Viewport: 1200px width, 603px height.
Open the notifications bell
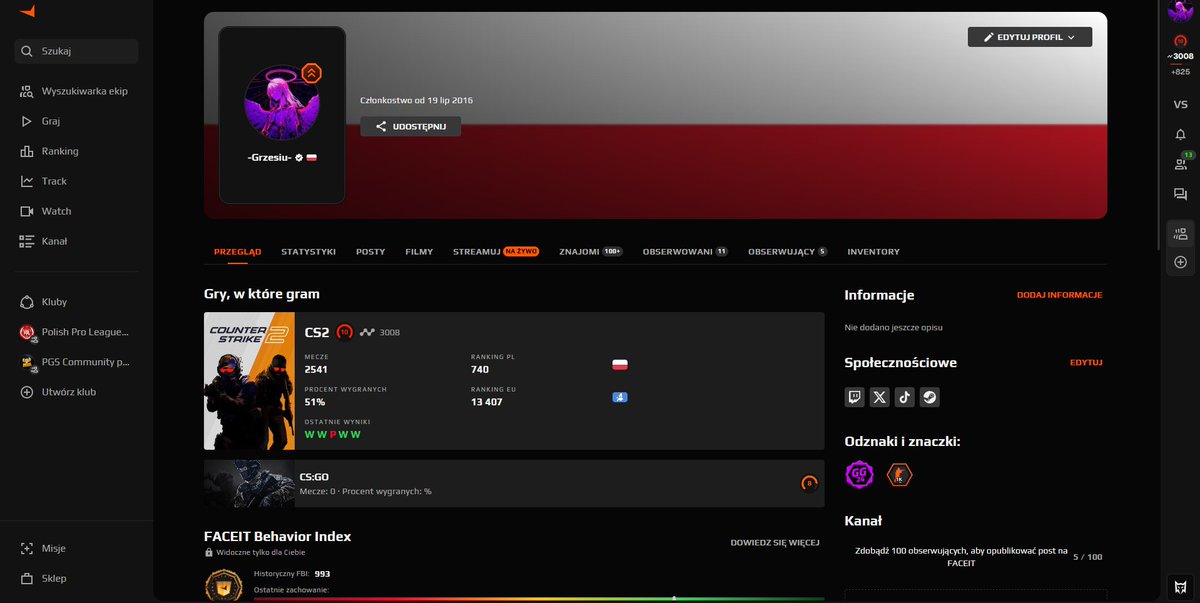(x=1180, y=134)
